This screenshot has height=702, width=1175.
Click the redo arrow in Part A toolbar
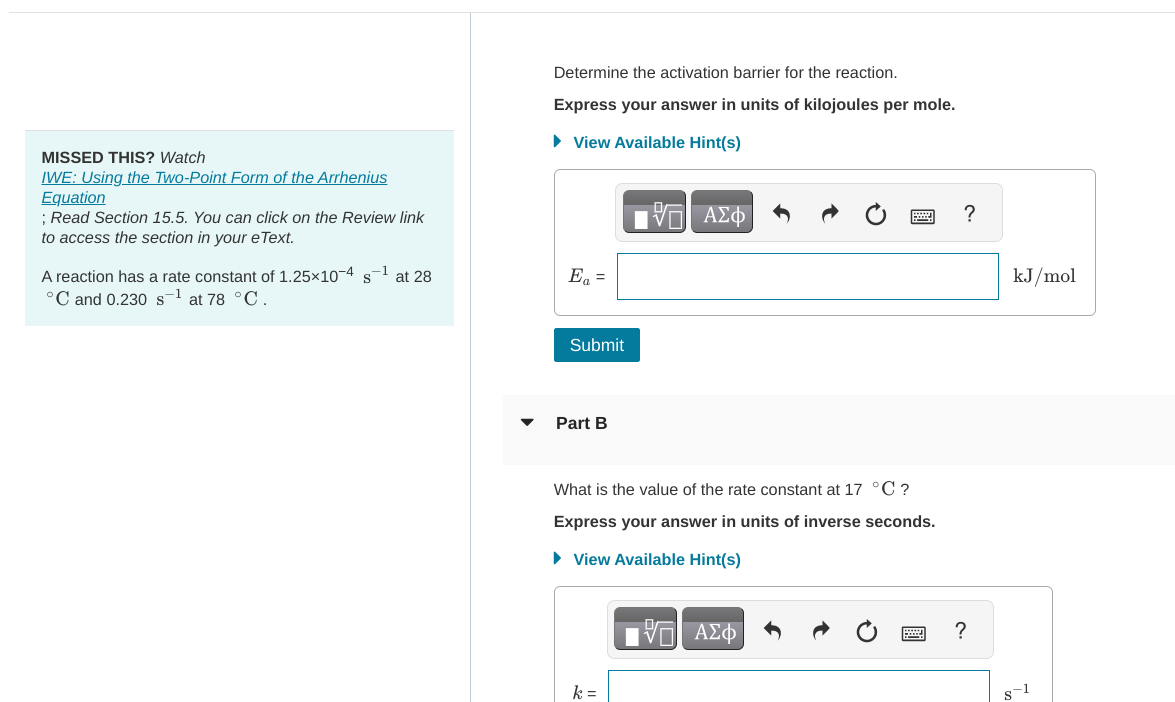pos(829,213)
